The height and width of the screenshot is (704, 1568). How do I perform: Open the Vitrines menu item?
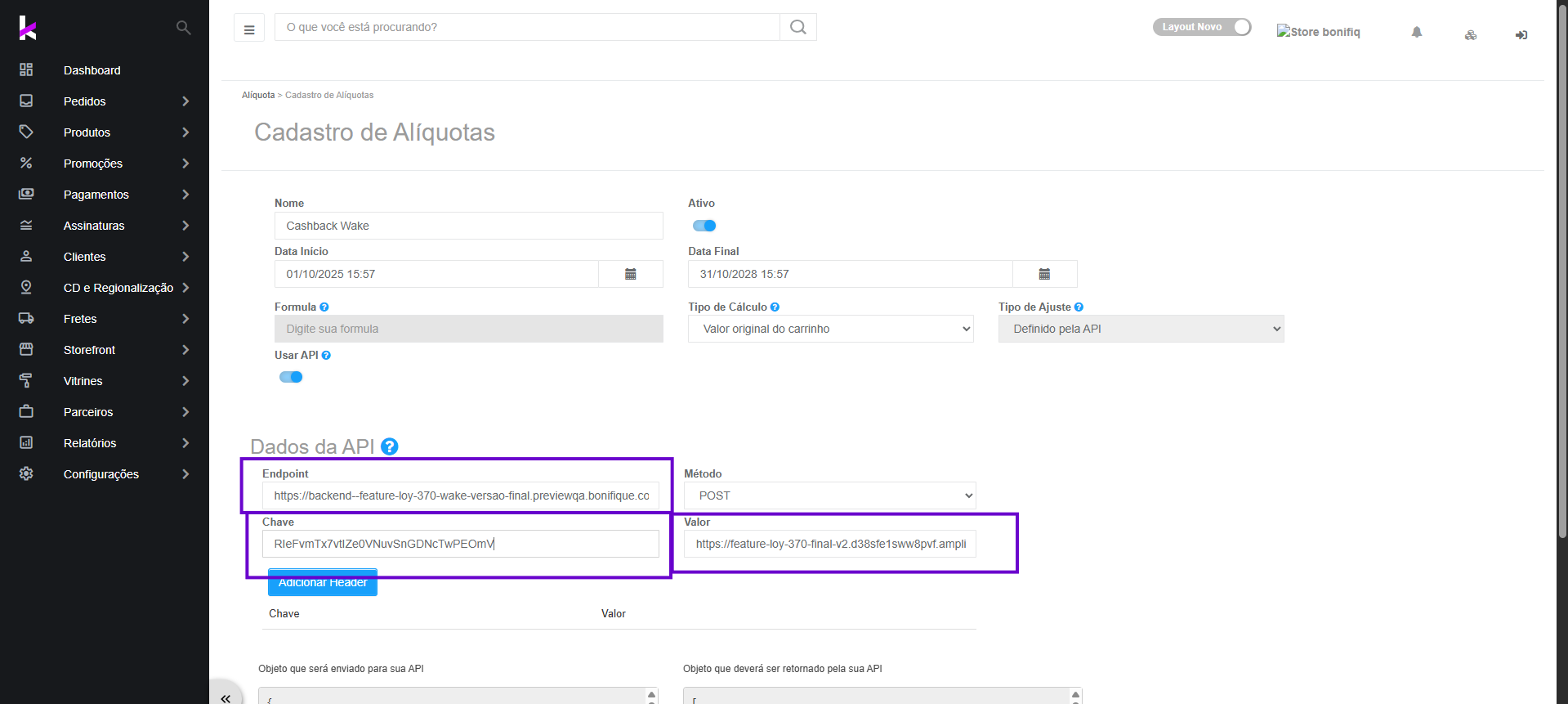point(83,381)
